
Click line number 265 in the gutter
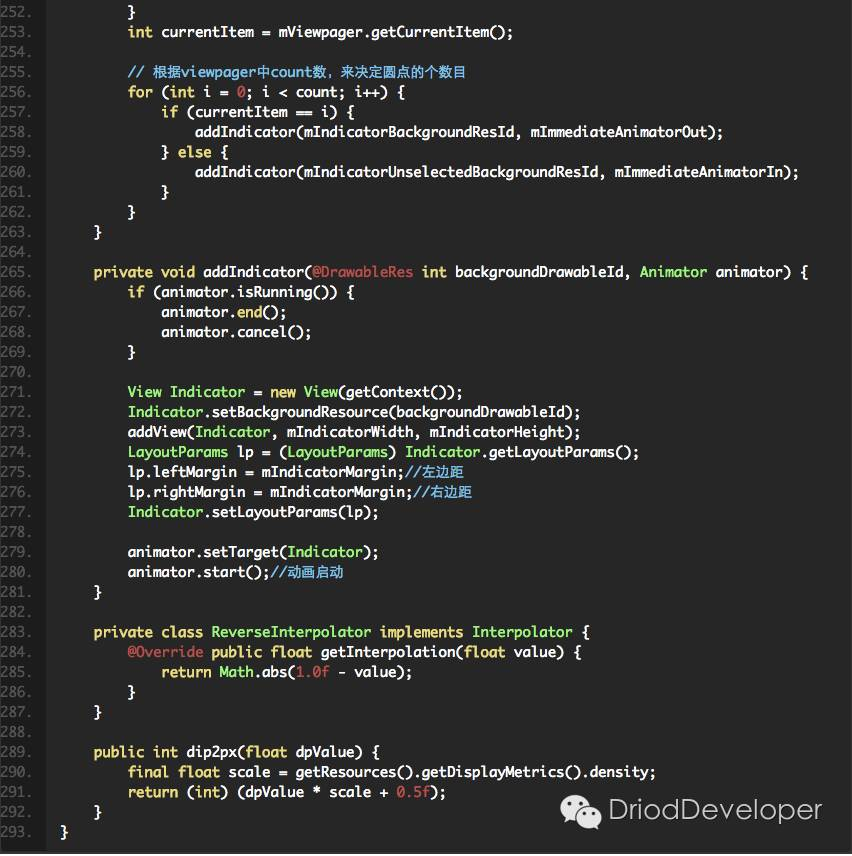[x=15, y=272]
